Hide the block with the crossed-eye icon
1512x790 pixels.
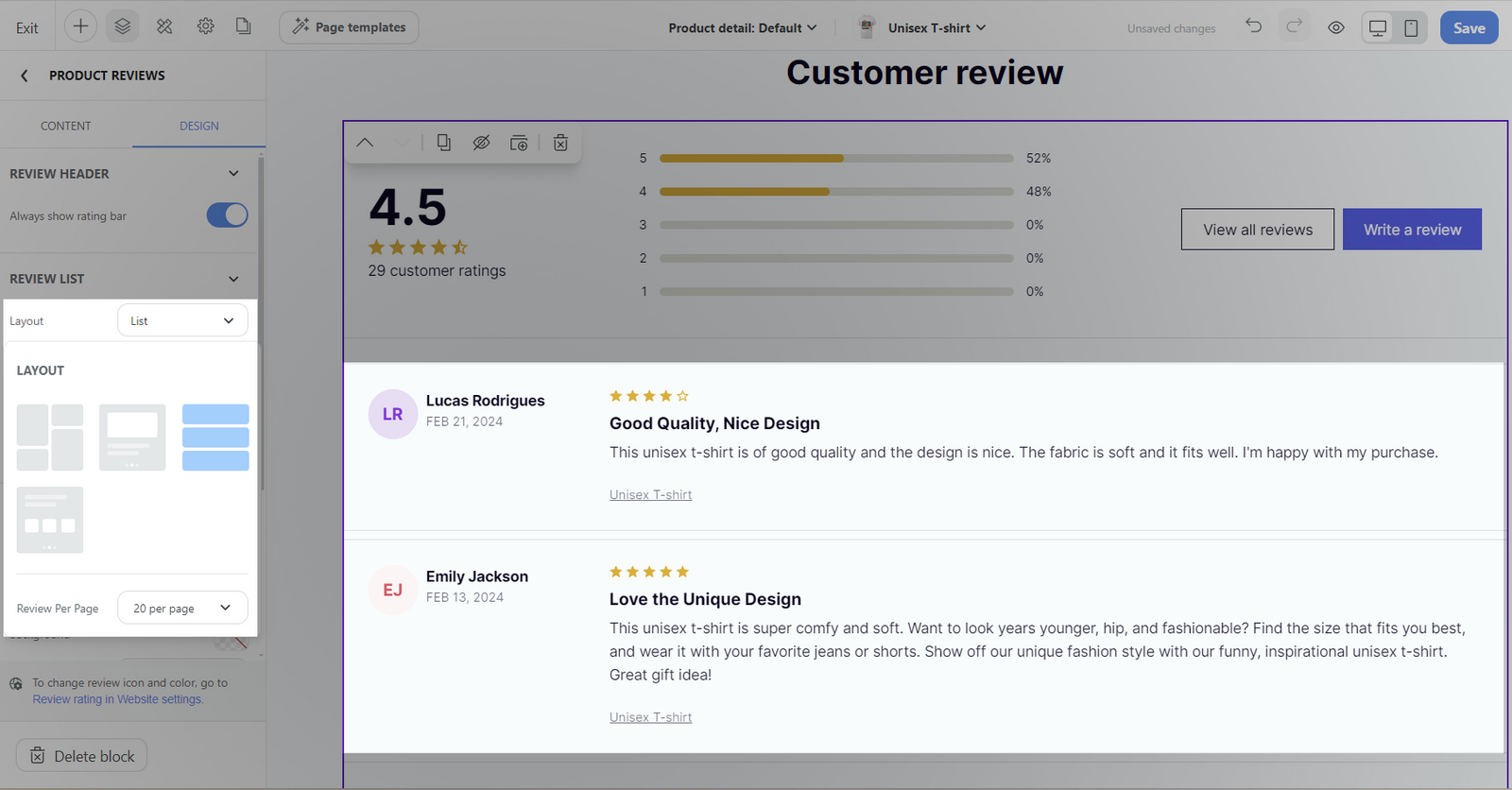click(481, 143)
